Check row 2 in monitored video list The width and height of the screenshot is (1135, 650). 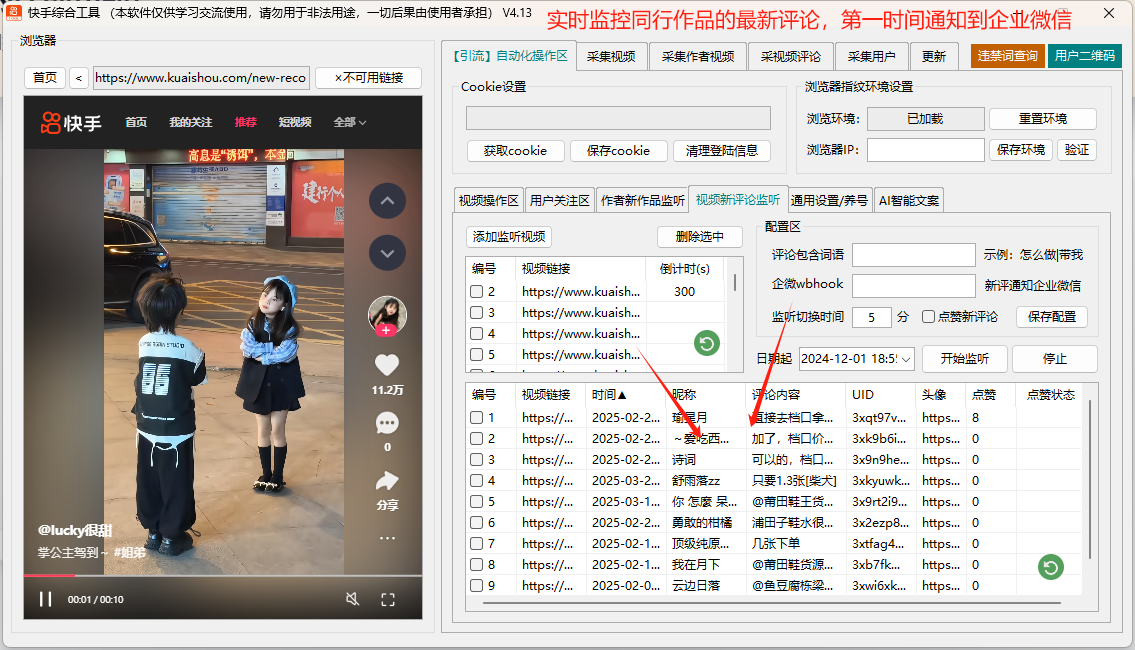[477, 292]
